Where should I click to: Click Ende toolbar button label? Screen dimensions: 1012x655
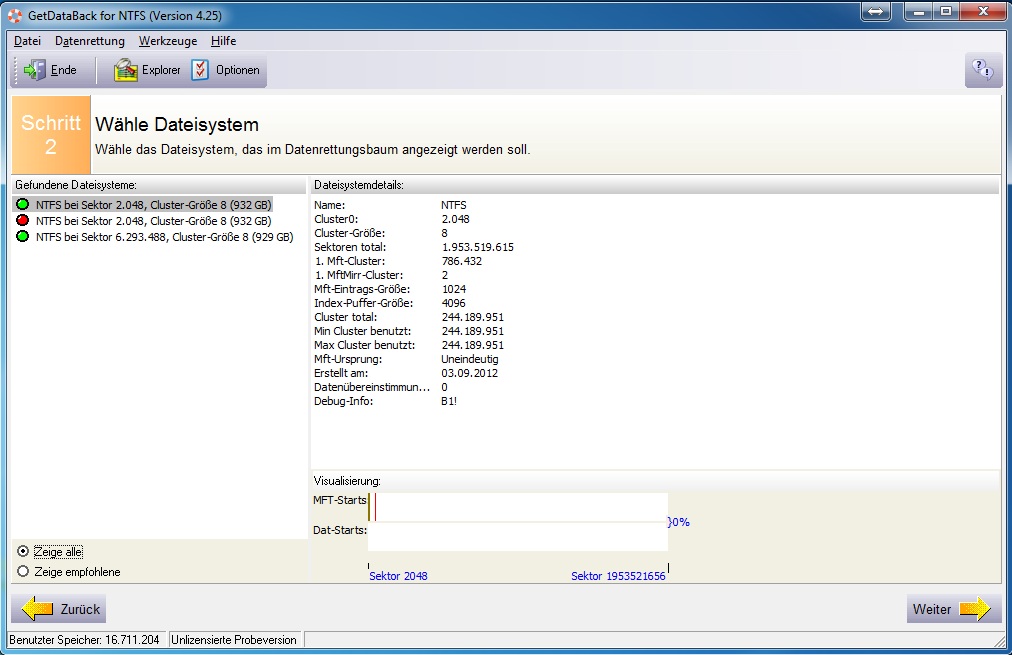click(x=63, y=70)
